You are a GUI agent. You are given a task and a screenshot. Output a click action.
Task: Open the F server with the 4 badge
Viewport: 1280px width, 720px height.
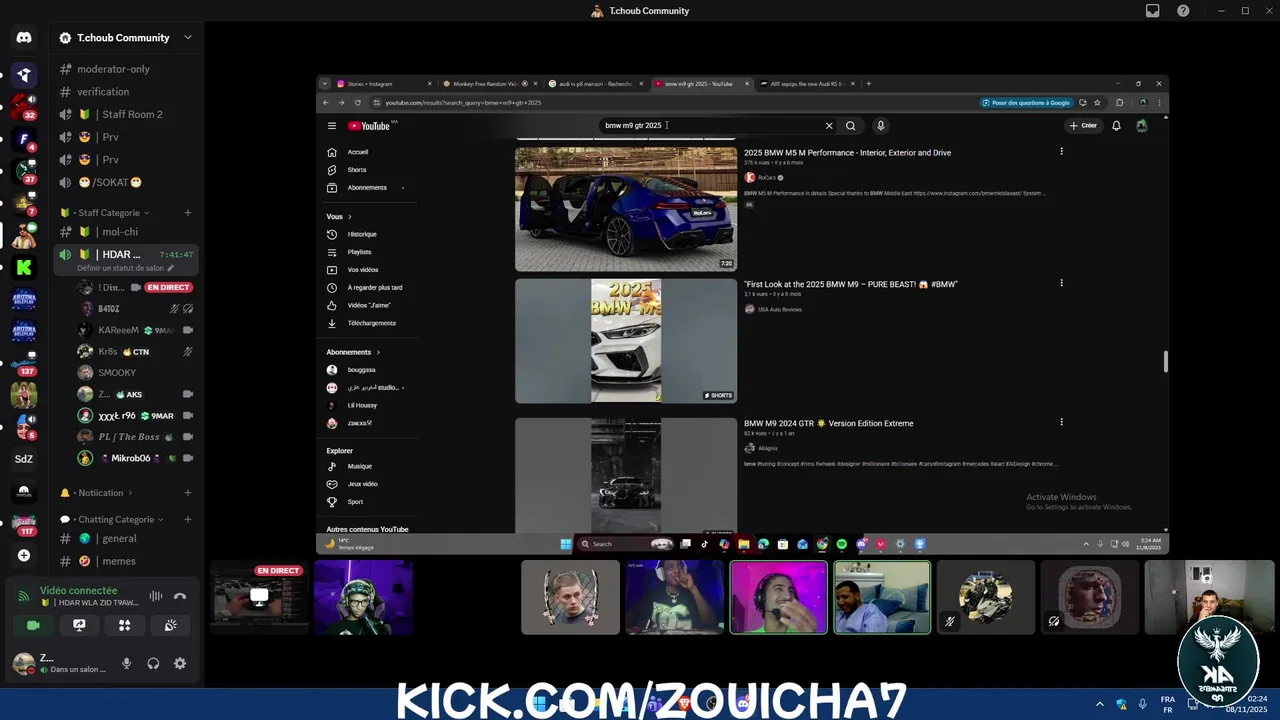pyautogui.click(x=24, y=139)
